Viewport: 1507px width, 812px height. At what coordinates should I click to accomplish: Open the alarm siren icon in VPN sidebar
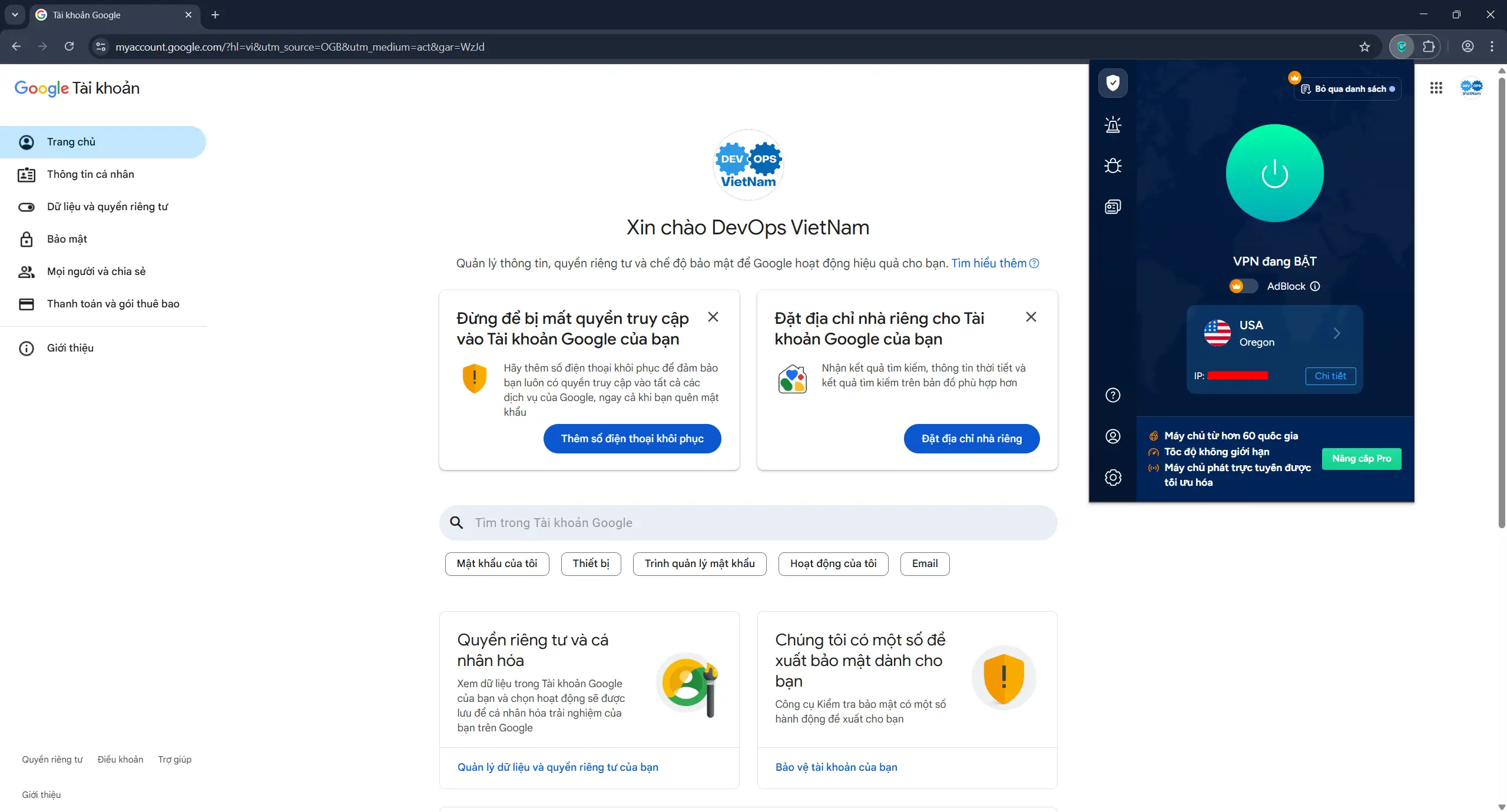[x=1112, y=124]
